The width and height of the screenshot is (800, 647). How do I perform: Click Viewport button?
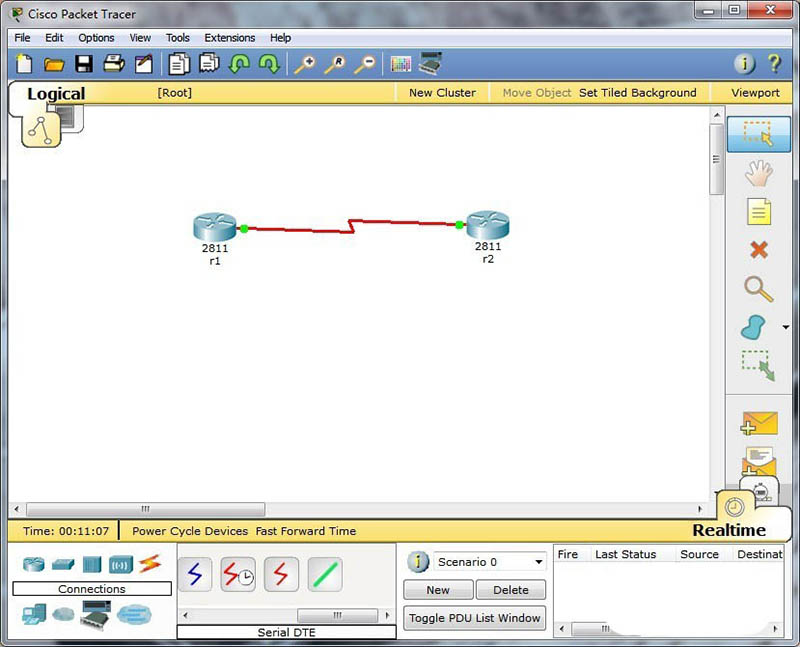(x=755, y=93)
